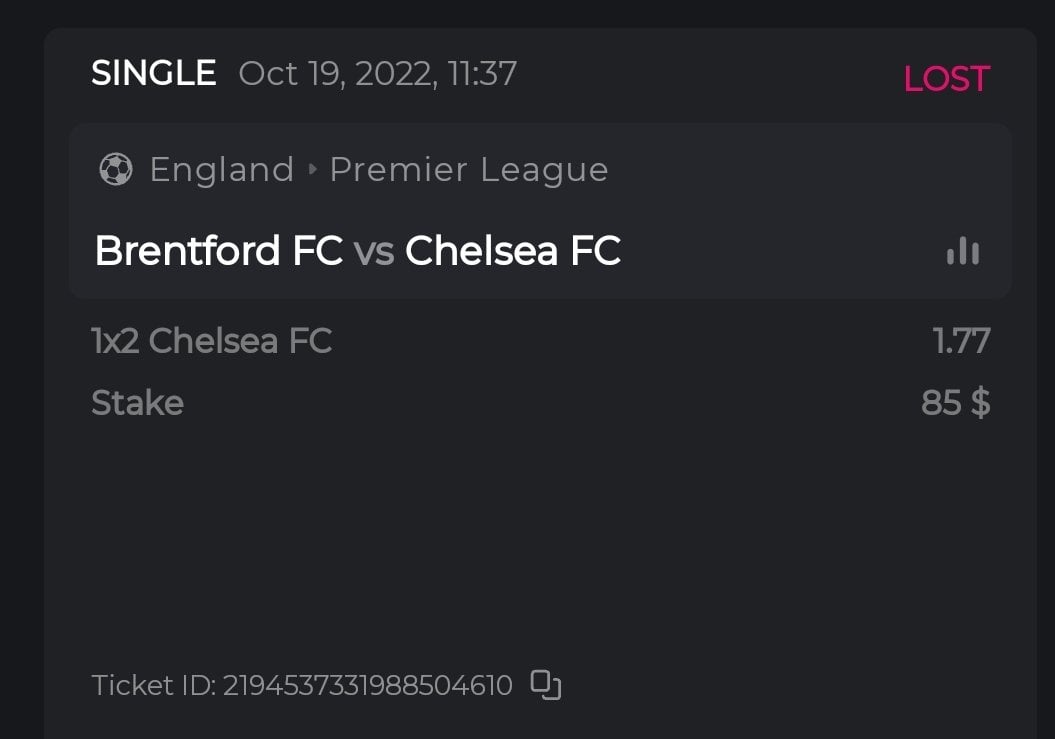Click the 'Ticket ID:' label text
Viewport: 1055px width, 739px height.
tap(153, 686)
